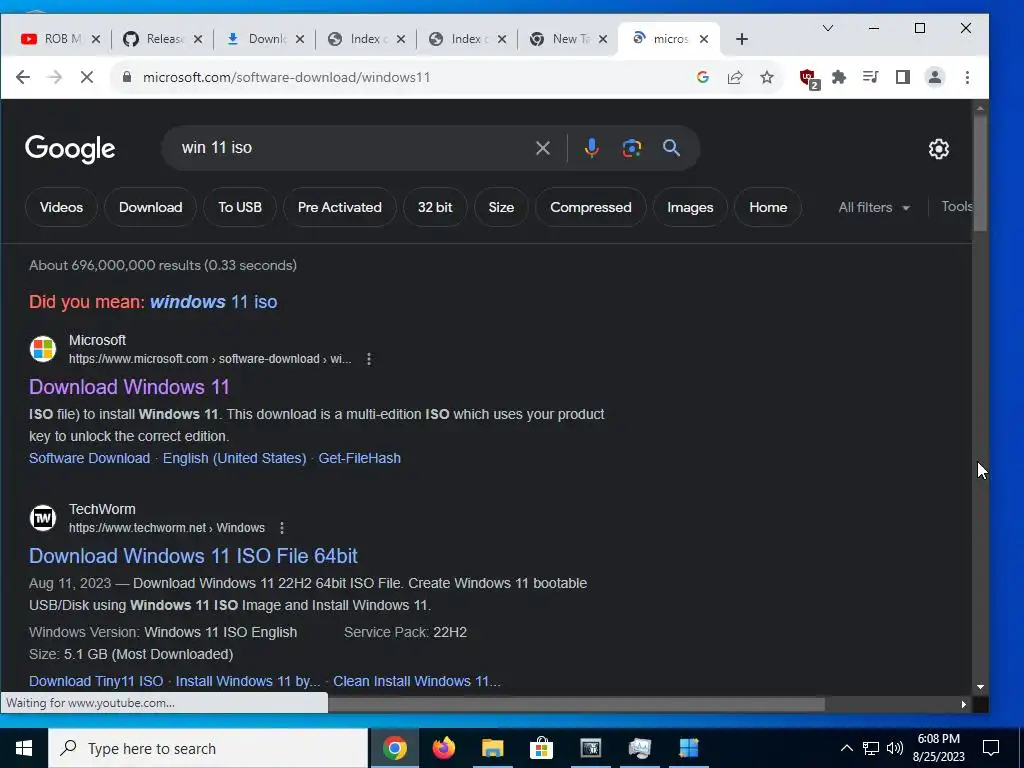View site information lock icon

pos(127,77)
